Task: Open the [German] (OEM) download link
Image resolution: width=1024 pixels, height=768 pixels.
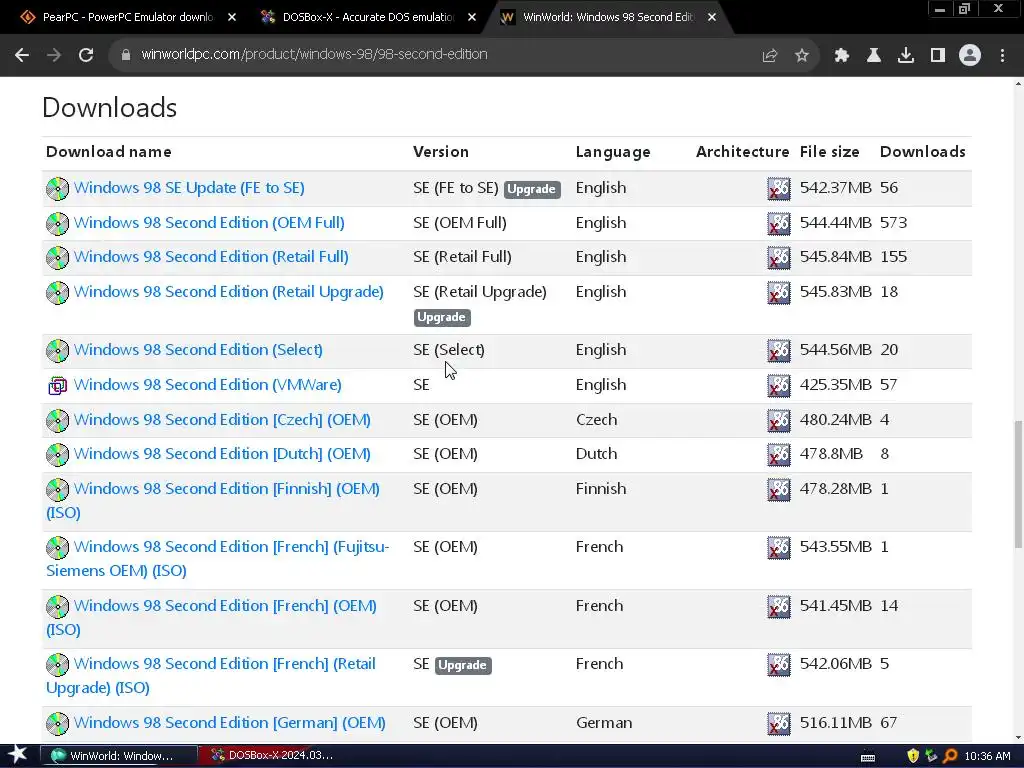Action: tap(229, 723)
